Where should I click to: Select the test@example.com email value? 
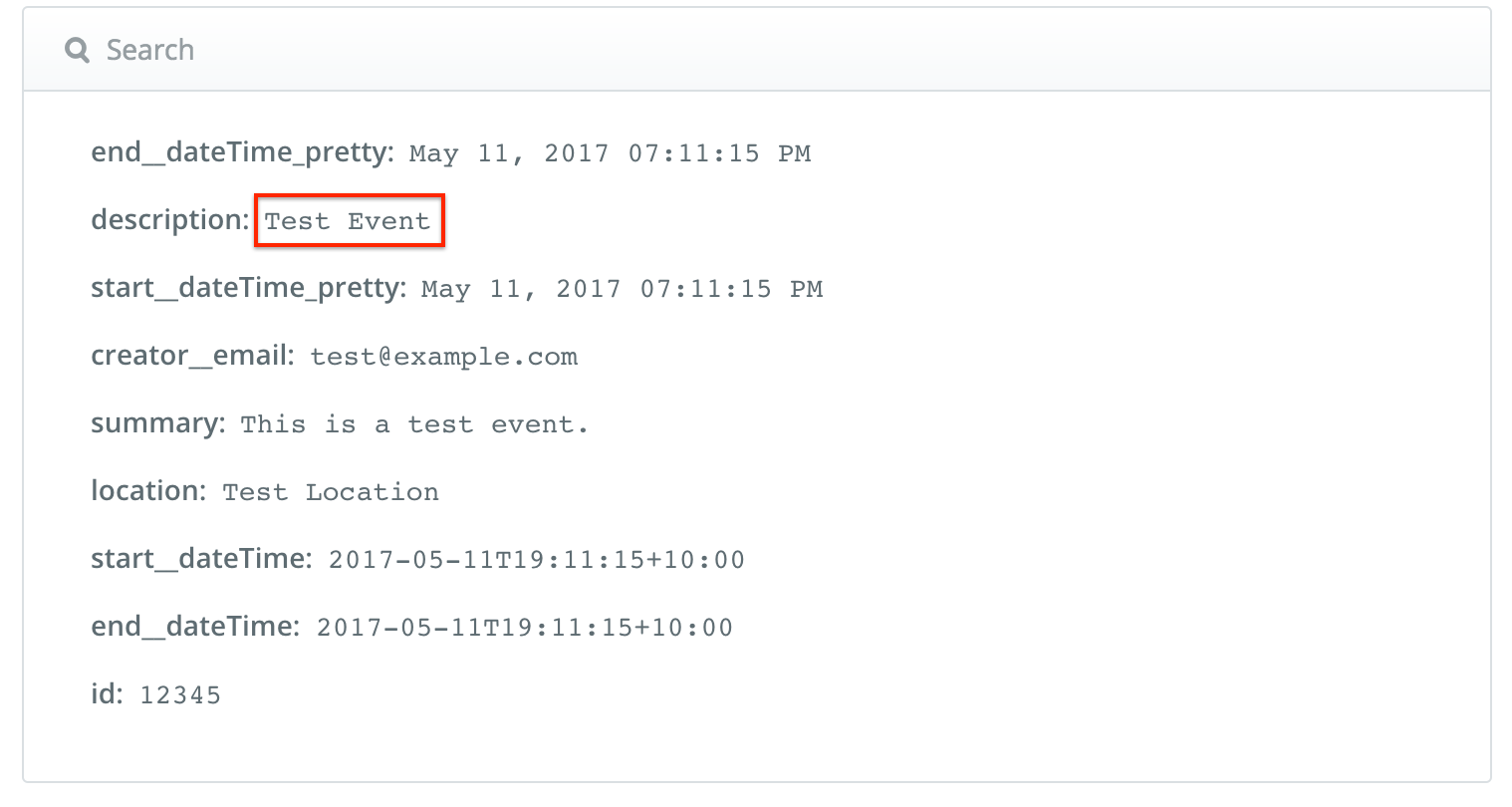(444, 357)
